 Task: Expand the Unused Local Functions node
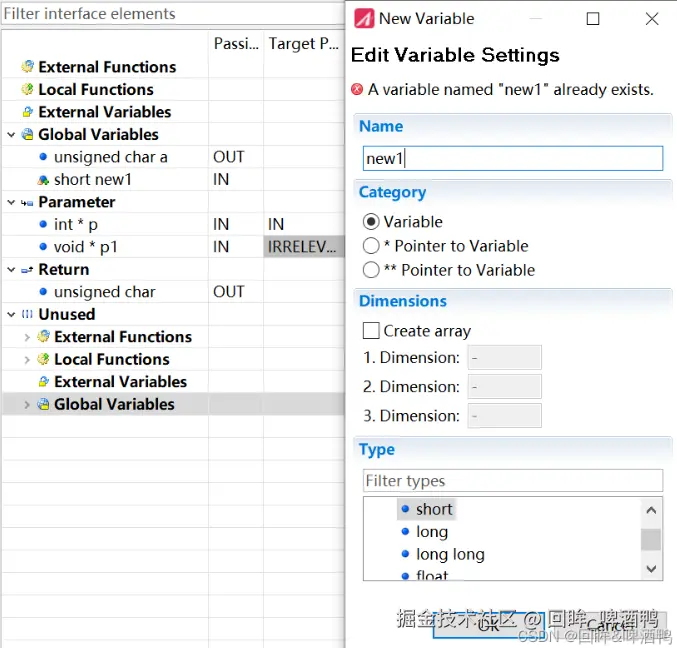point(27,359)
